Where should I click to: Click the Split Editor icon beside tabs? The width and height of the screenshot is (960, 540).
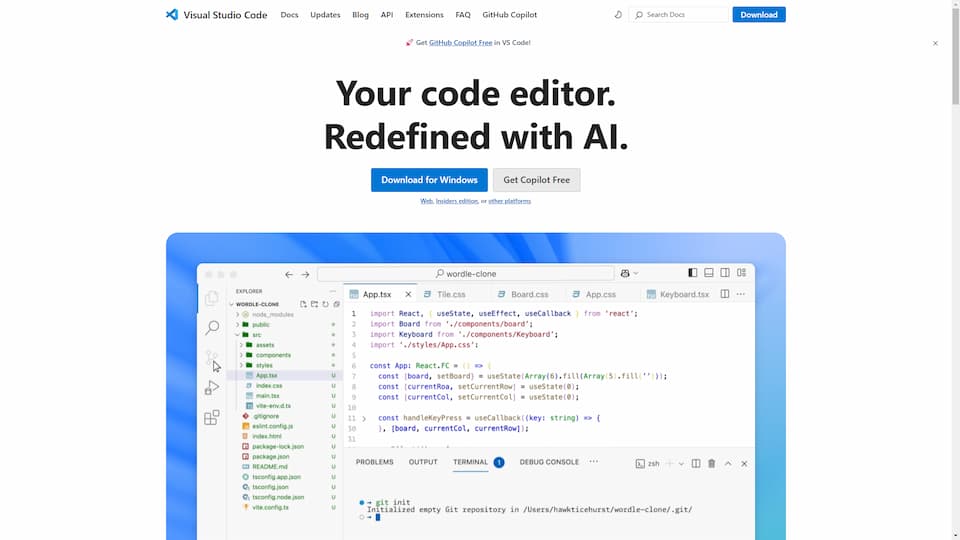(725, 294)
